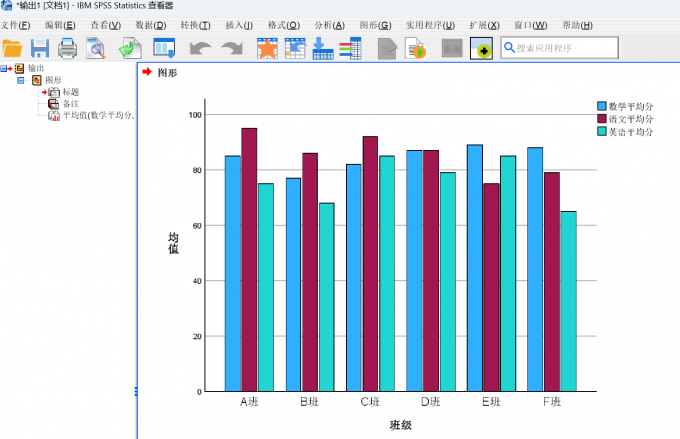Click the go to case table icon
The width and height of the screenshot is (680, 439).
[x=295, y=48]
